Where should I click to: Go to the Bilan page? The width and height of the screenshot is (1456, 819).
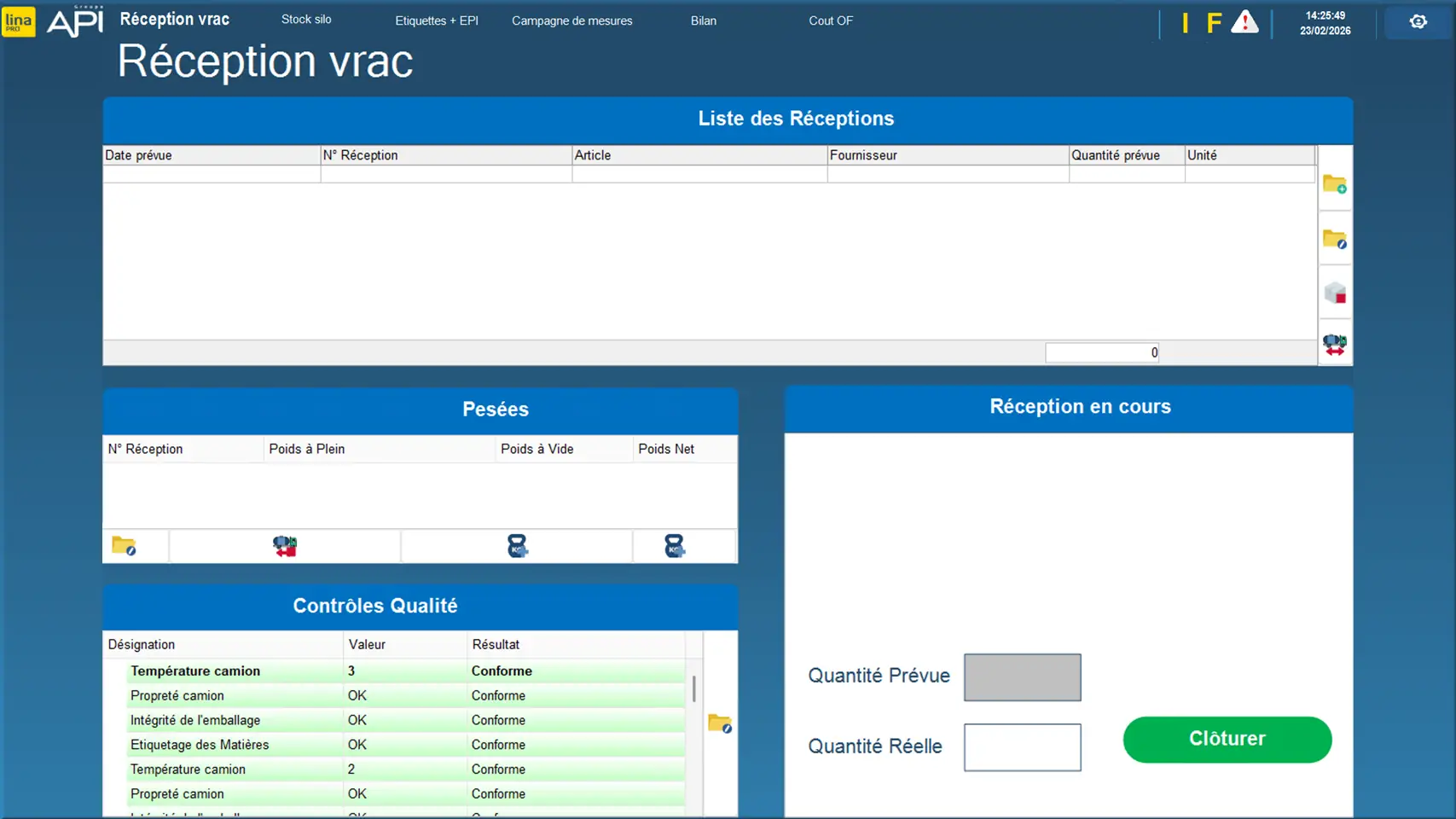click(703, 20)
